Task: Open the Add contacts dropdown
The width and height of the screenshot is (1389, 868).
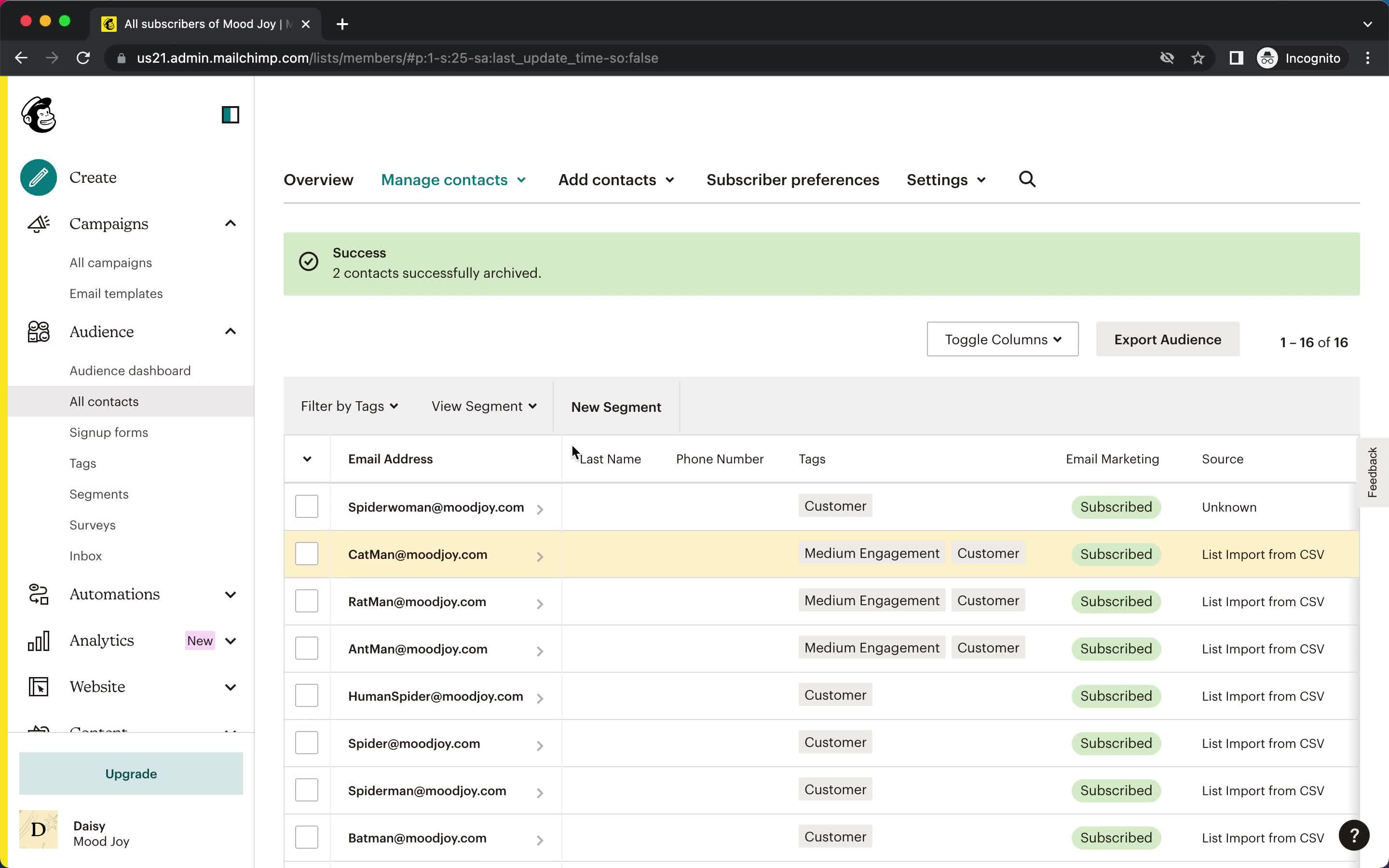Action: tap(616, 180)
